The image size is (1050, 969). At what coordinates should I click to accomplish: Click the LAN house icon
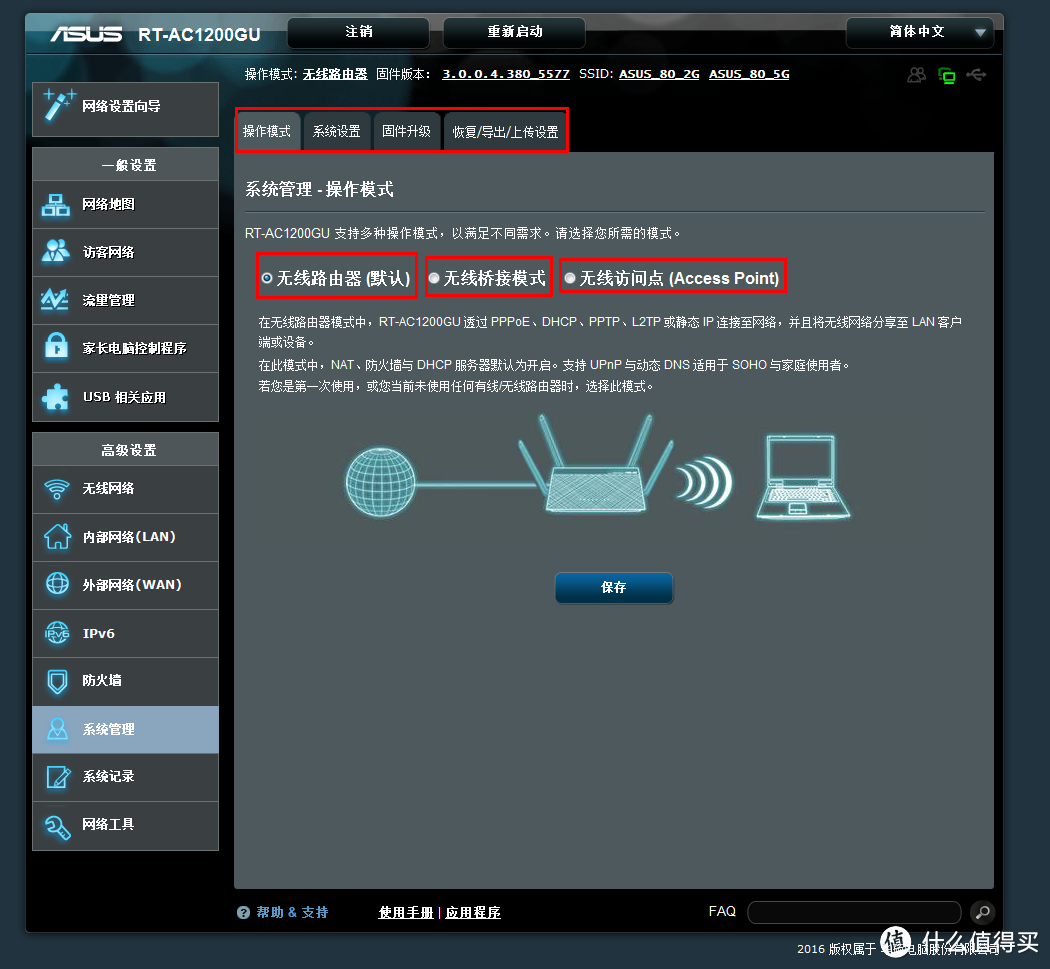click(57, 536)
